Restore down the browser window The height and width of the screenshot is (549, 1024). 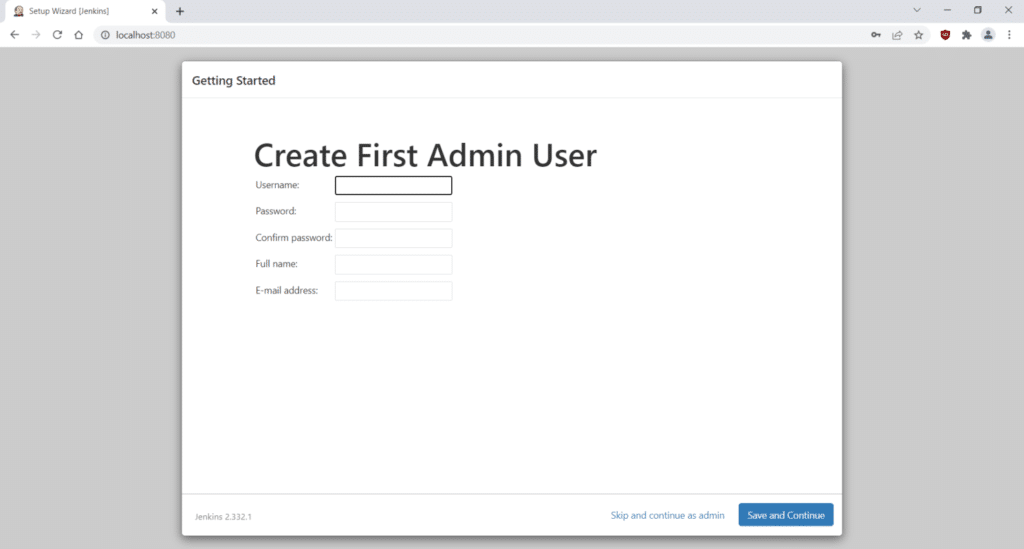978,10
